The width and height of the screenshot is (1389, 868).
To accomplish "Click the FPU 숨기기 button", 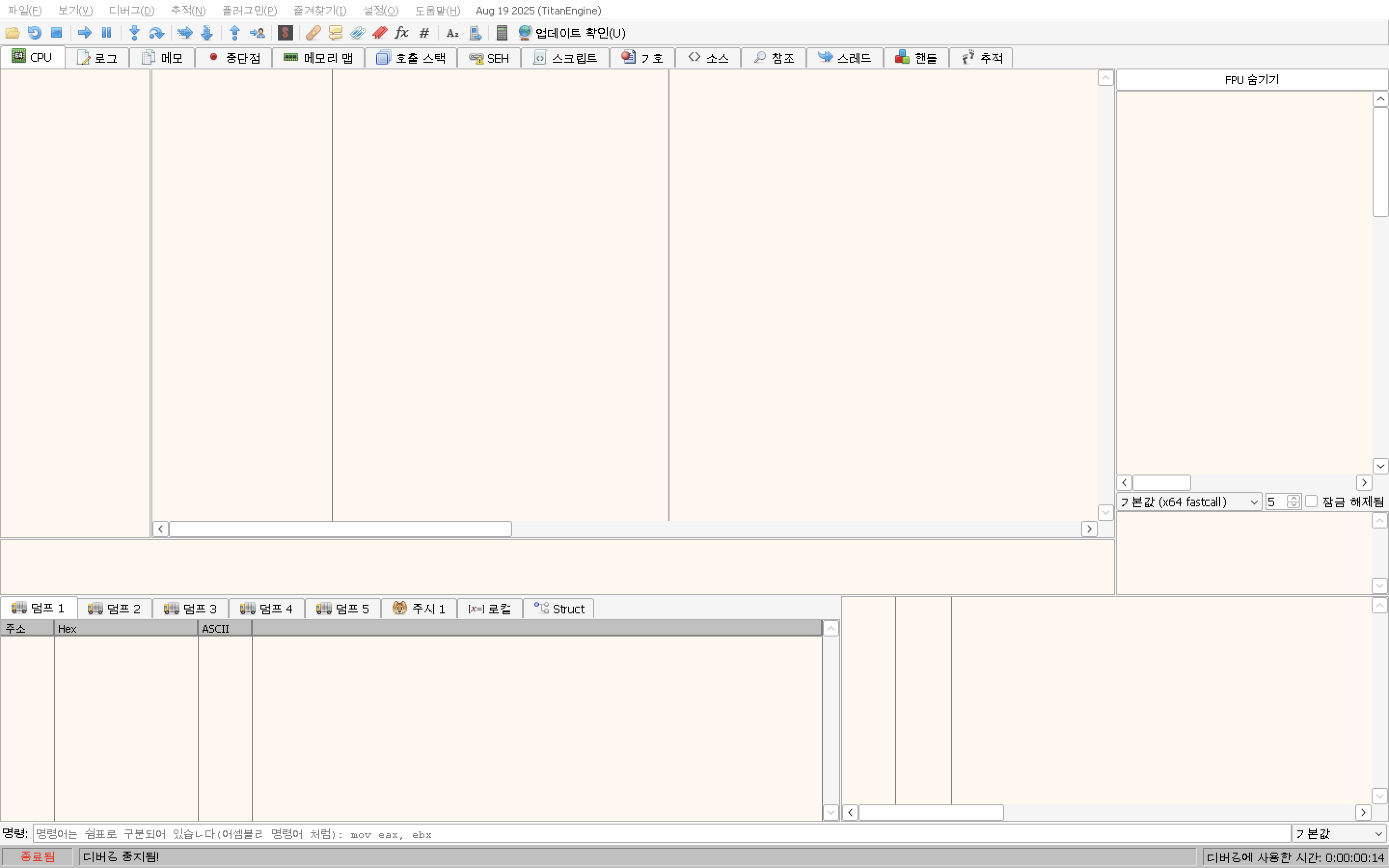I will point(1251,80).
